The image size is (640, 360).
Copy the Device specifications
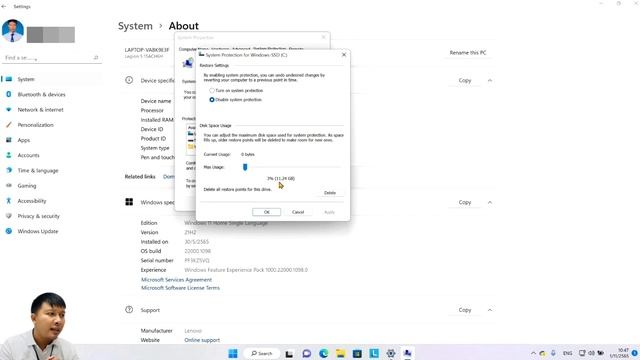point(464,80)
